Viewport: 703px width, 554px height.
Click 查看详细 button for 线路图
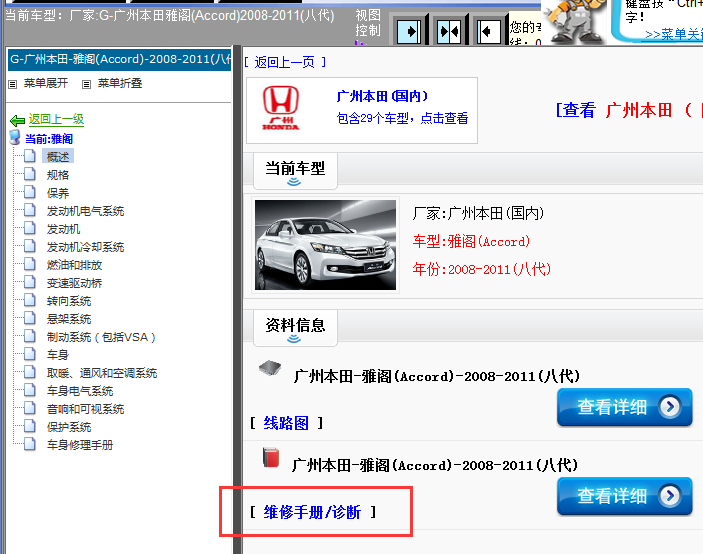625,407
